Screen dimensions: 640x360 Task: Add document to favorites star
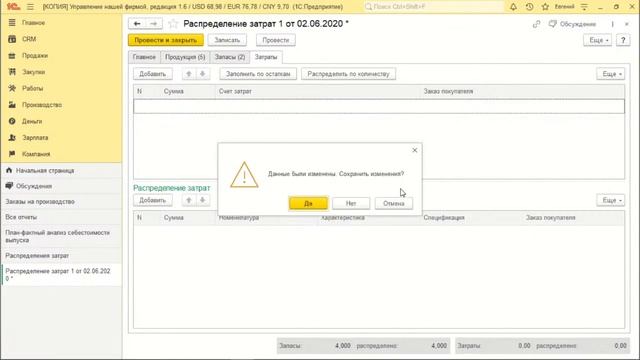(x=173, y=24)
